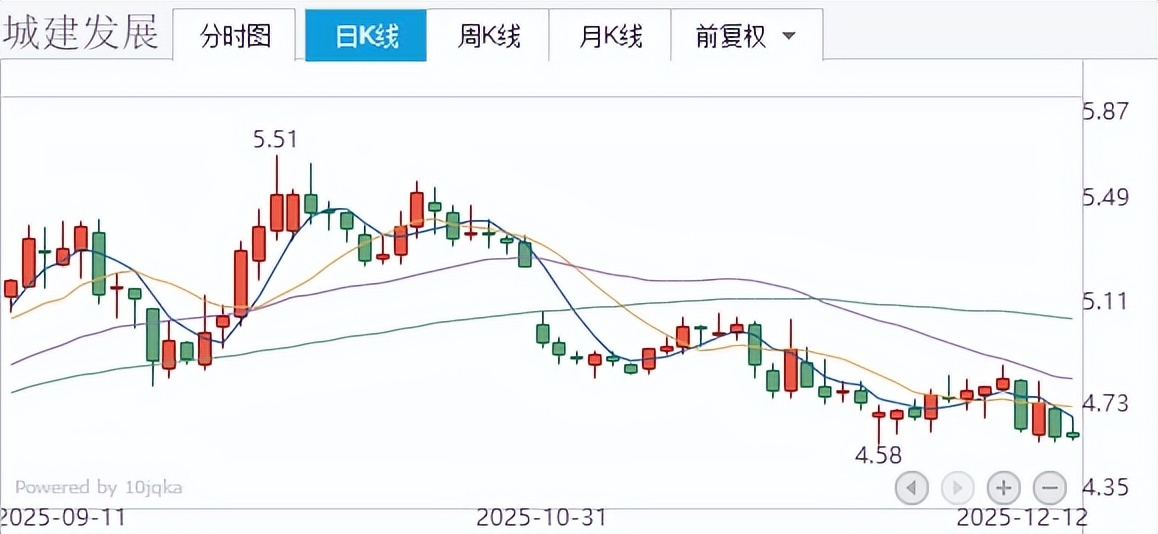Open the 周K线 weekly chart tab
This screenshot has height=534, width=1158.
[489, 37]
